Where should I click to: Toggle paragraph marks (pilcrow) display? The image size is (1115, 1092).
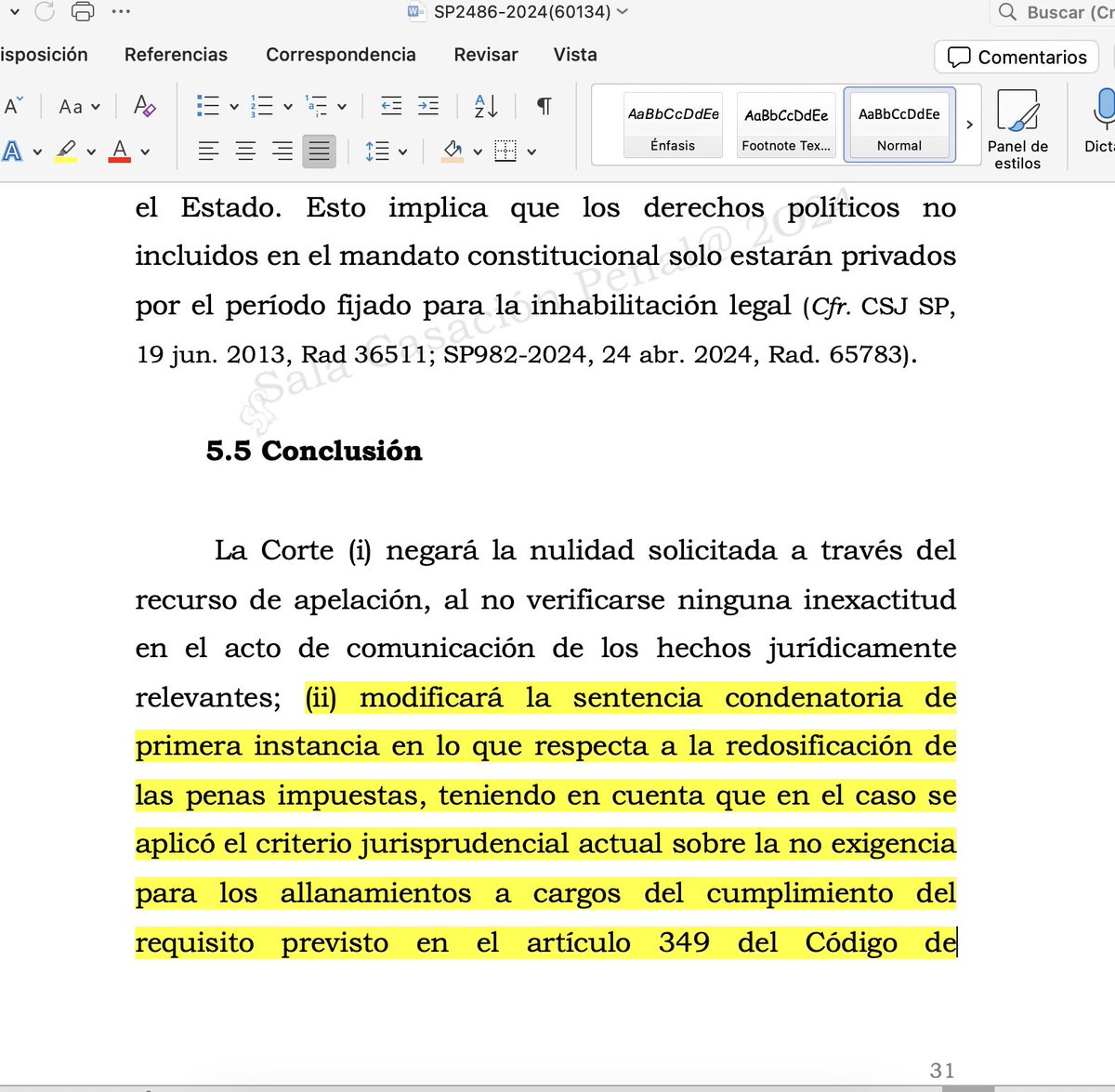pos(544,105)
